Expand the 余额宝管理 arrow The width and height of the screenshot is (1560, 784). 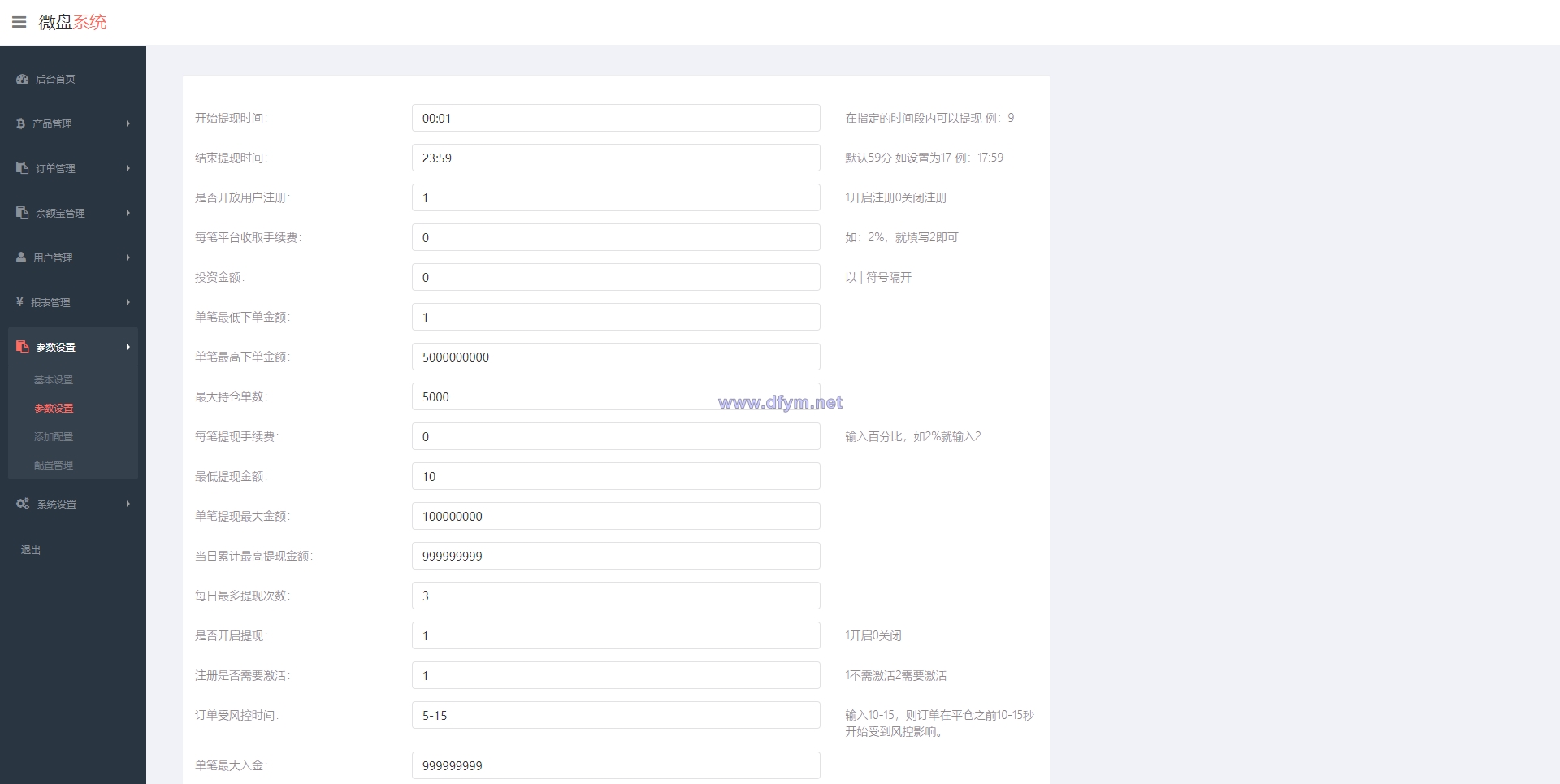(x=128, y=213)
